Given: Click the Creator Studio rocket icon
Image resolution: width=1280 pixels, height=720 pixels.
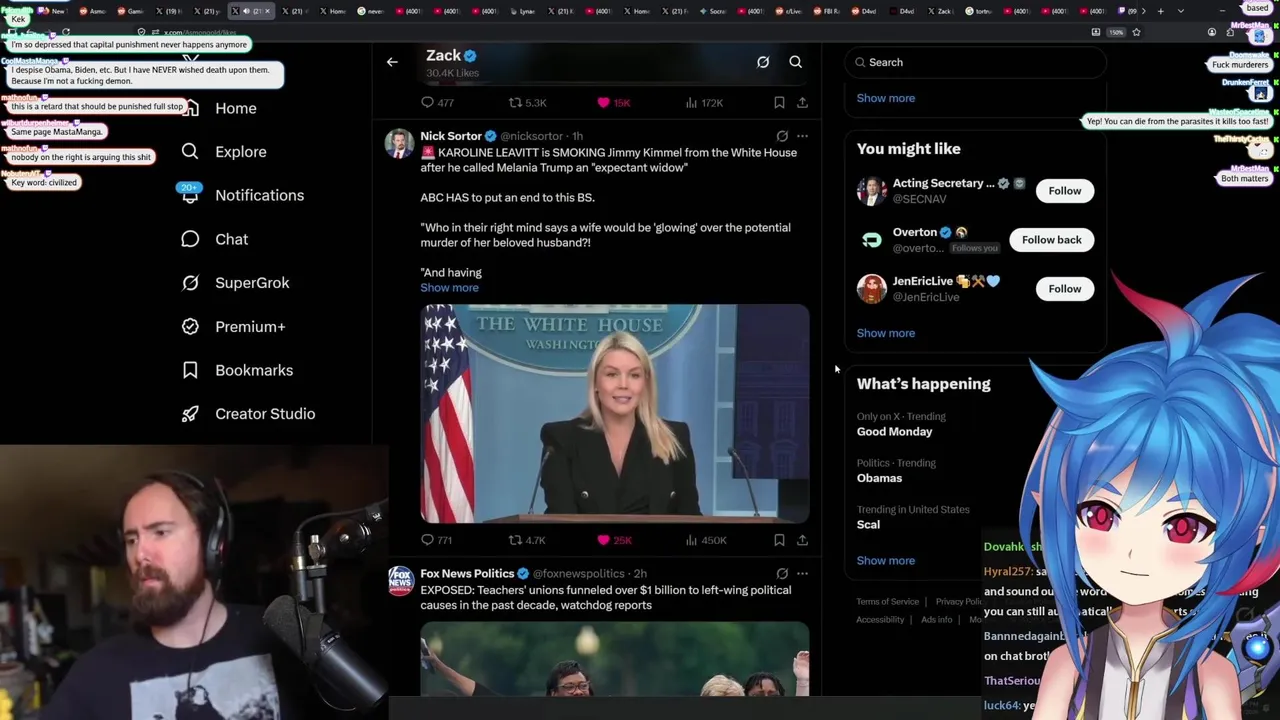Looking at the screenshot, I should pyautogui.click(x=190, y=414).
